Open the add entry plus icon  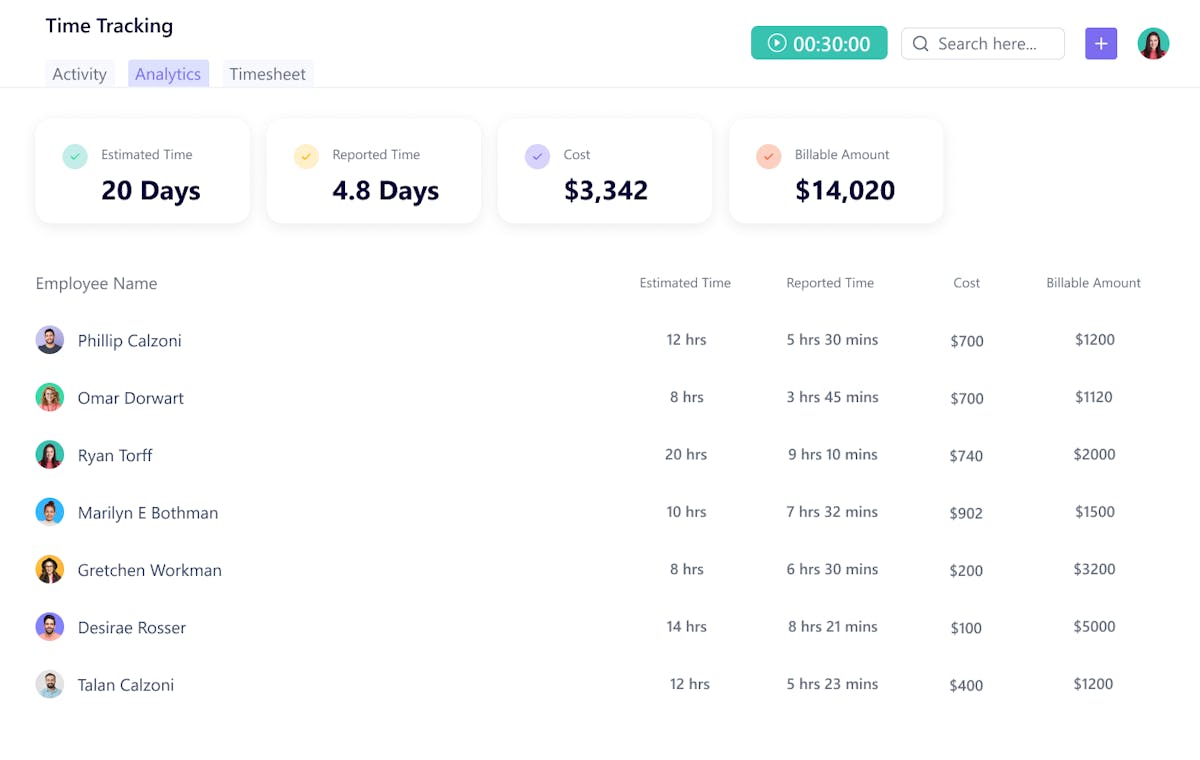[x=1101, y=43]
